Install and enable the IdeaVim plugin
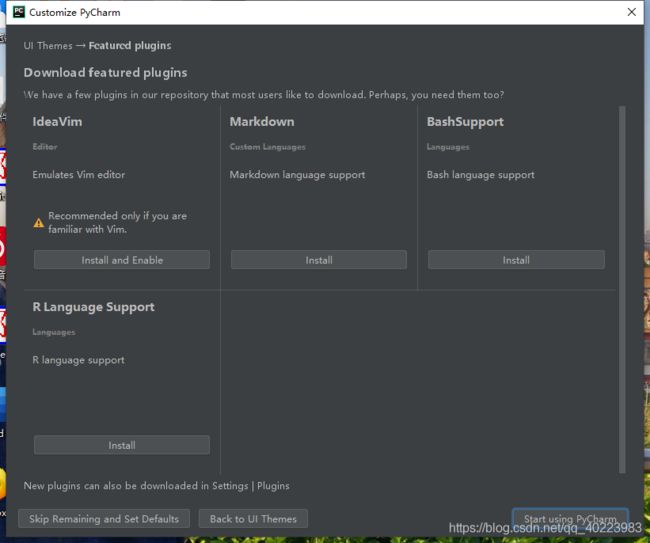The image size is (650, 543). [122, 260]
